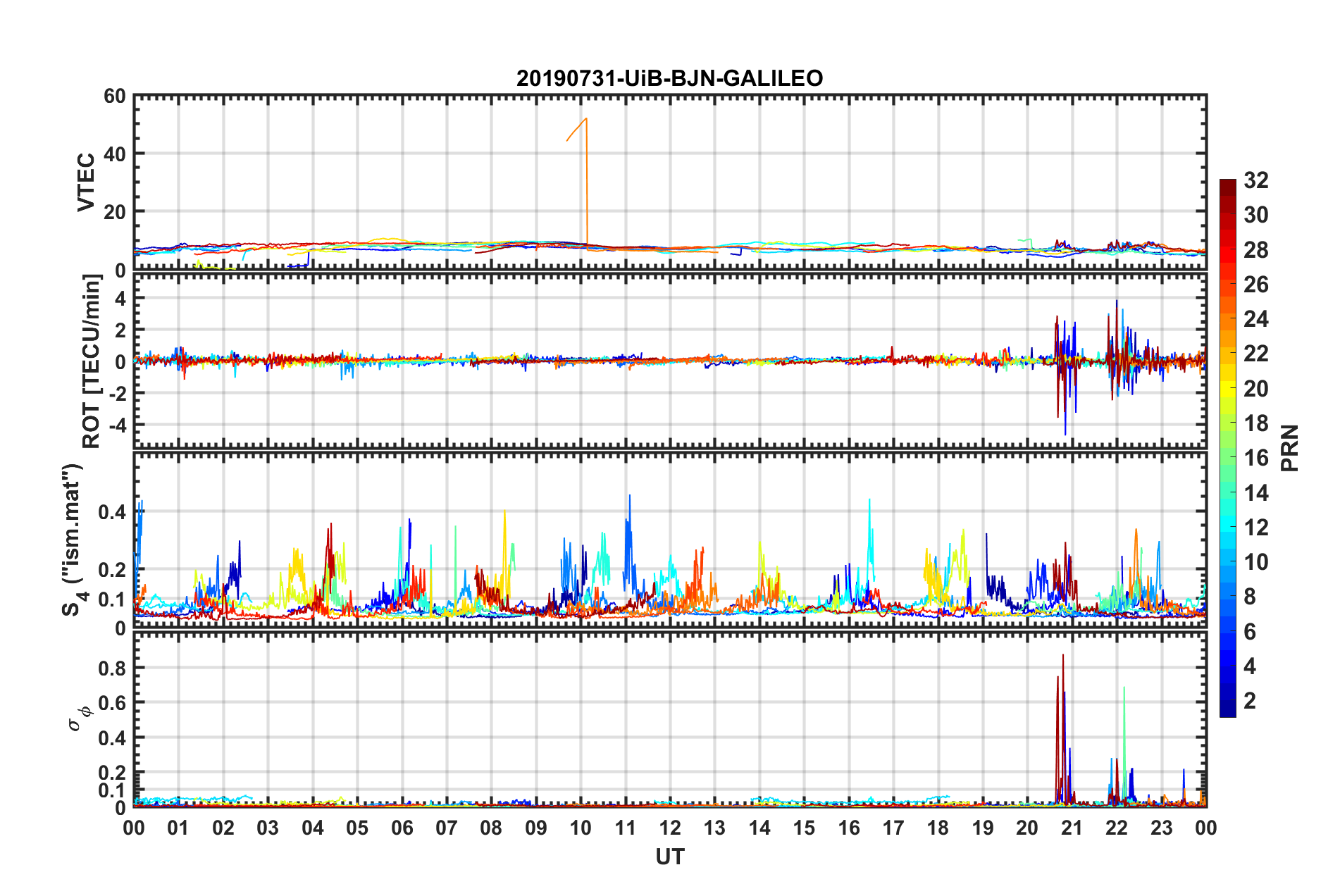
Task: Click the "6" colorbar tick label
Action: pyautogui.click(x=1250, y=632)
